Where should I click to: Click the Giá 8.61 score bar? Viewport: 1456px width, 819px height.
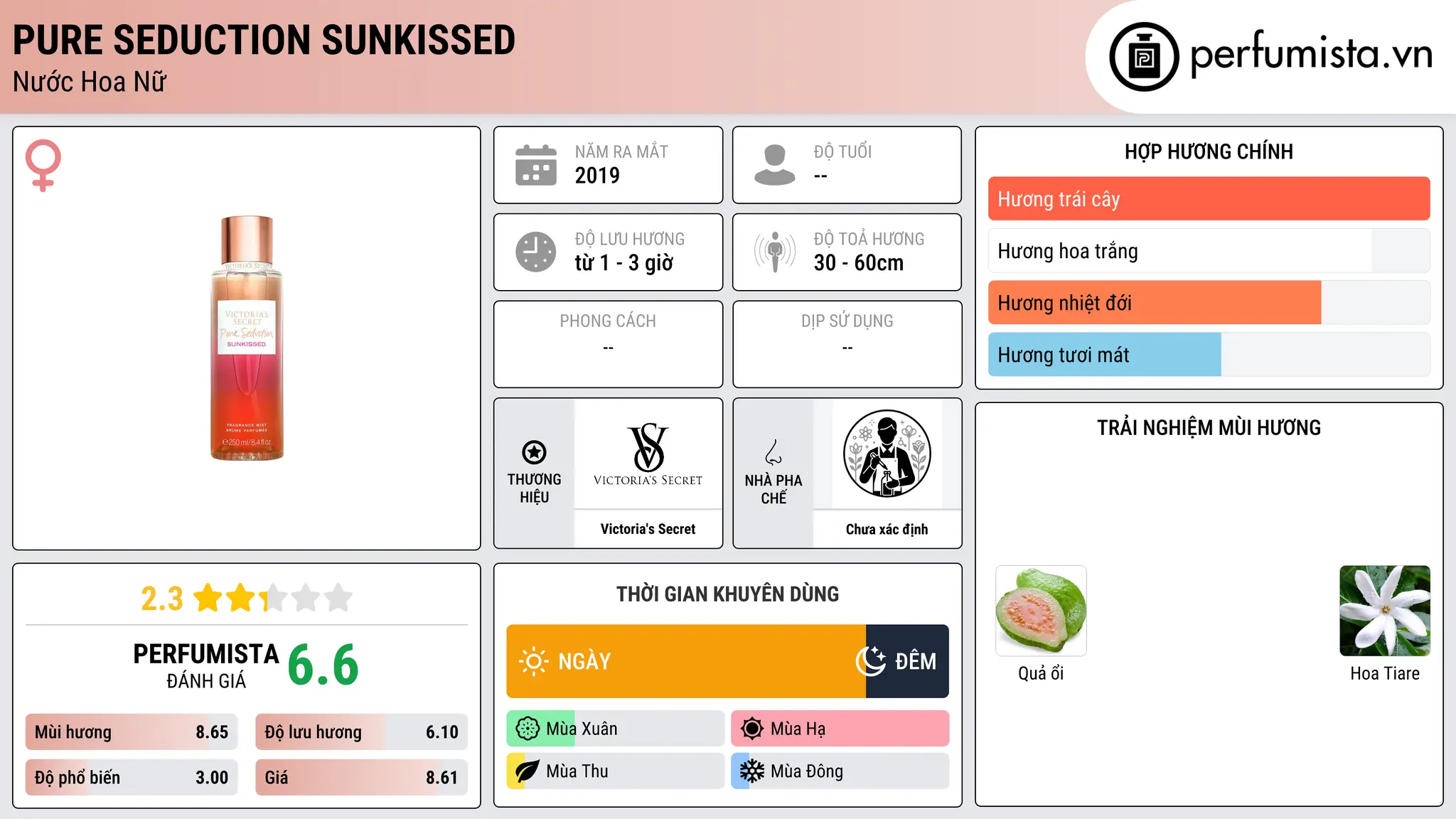[362, 778]
